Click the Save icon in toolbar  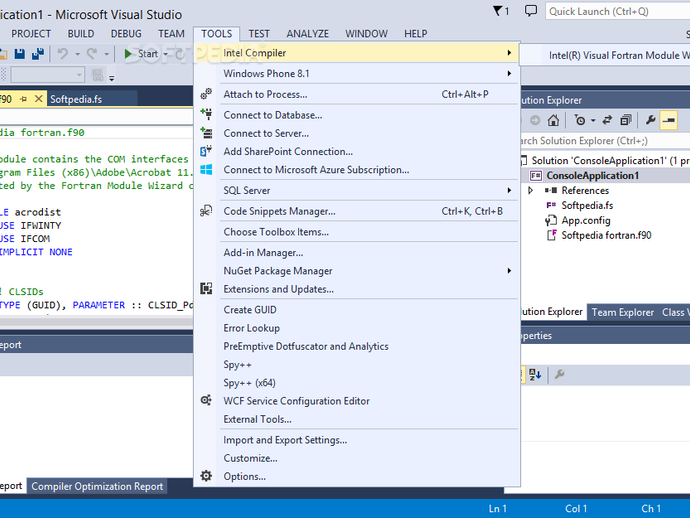[20, 54]
